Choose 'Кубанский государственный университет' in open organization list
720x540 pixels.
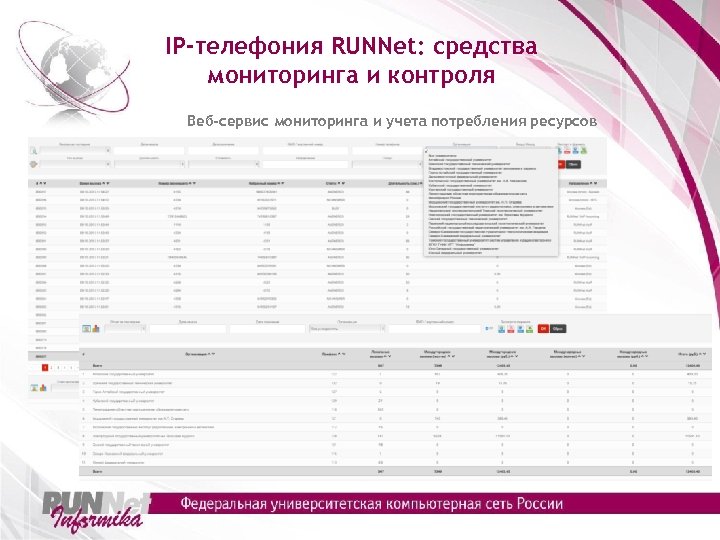point(460,186)
